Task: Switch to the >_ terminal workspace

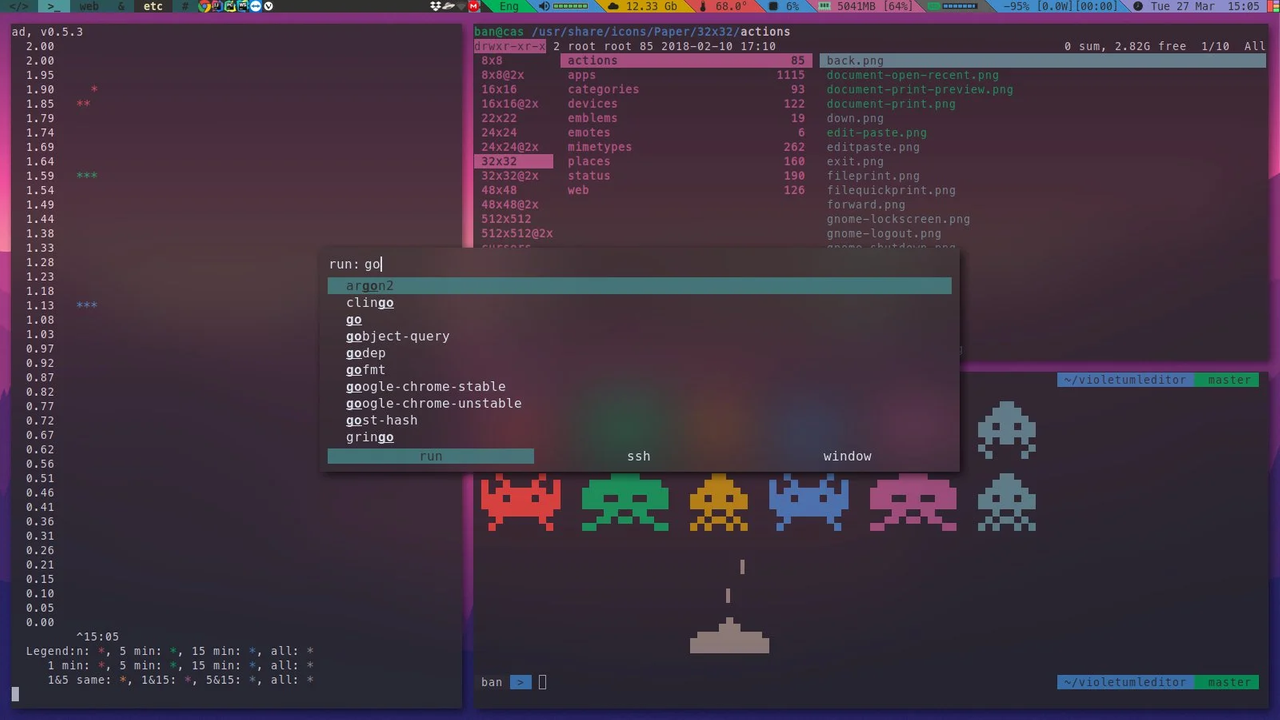Action: (54, 6)
